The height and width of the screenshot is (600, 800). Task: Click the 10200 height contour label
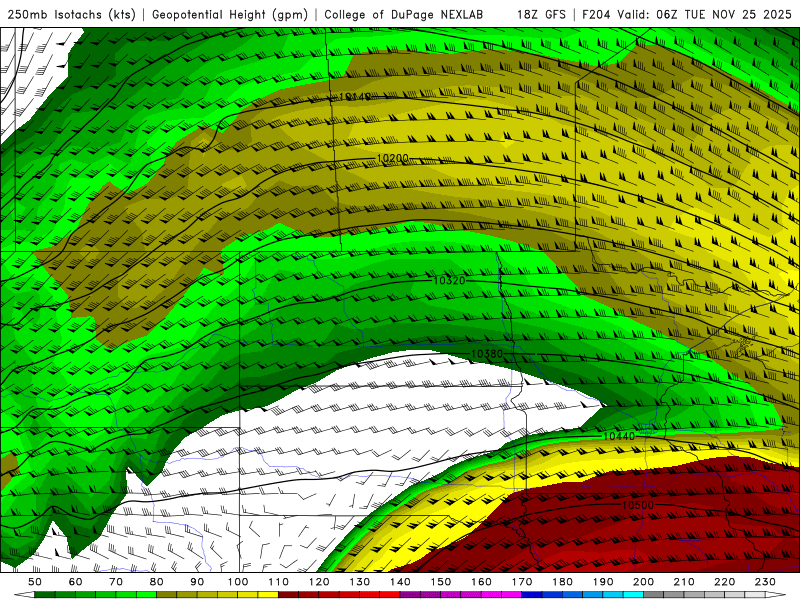click(x=393, y=159)
